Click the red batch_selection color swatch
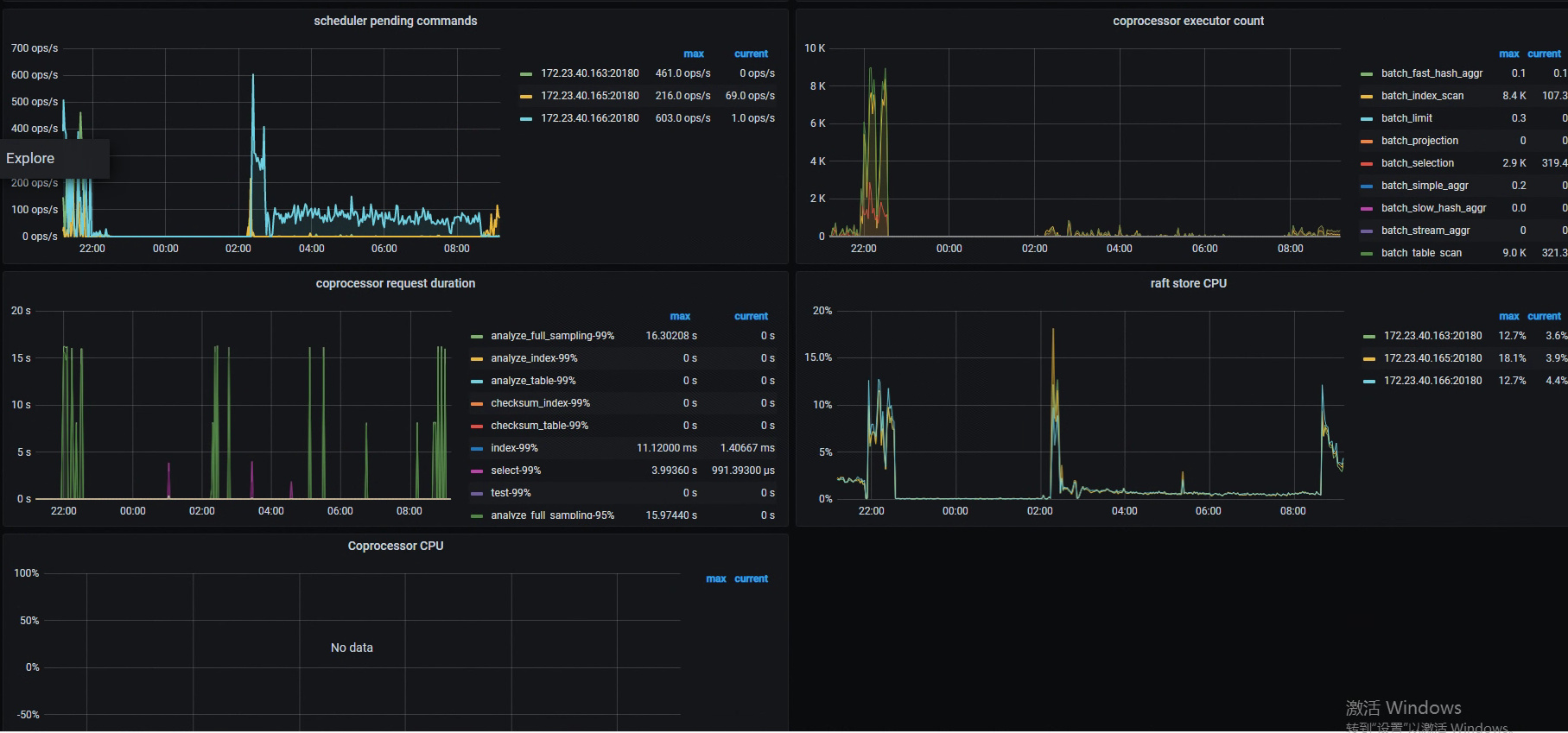 1366,163
